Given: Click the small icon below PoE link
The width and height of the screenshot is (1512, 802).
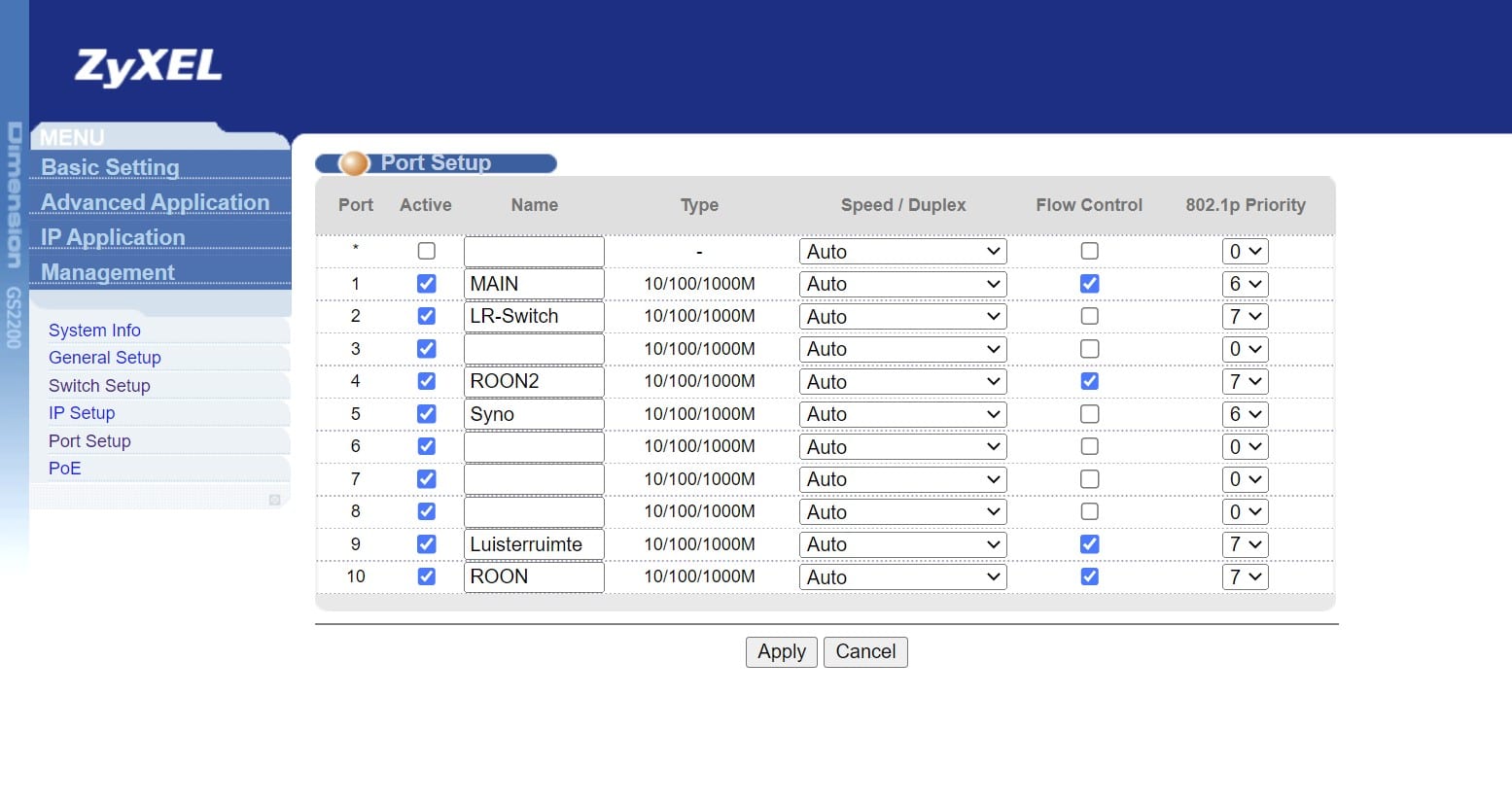Looking at the screenshot, I should click(274, 500).
